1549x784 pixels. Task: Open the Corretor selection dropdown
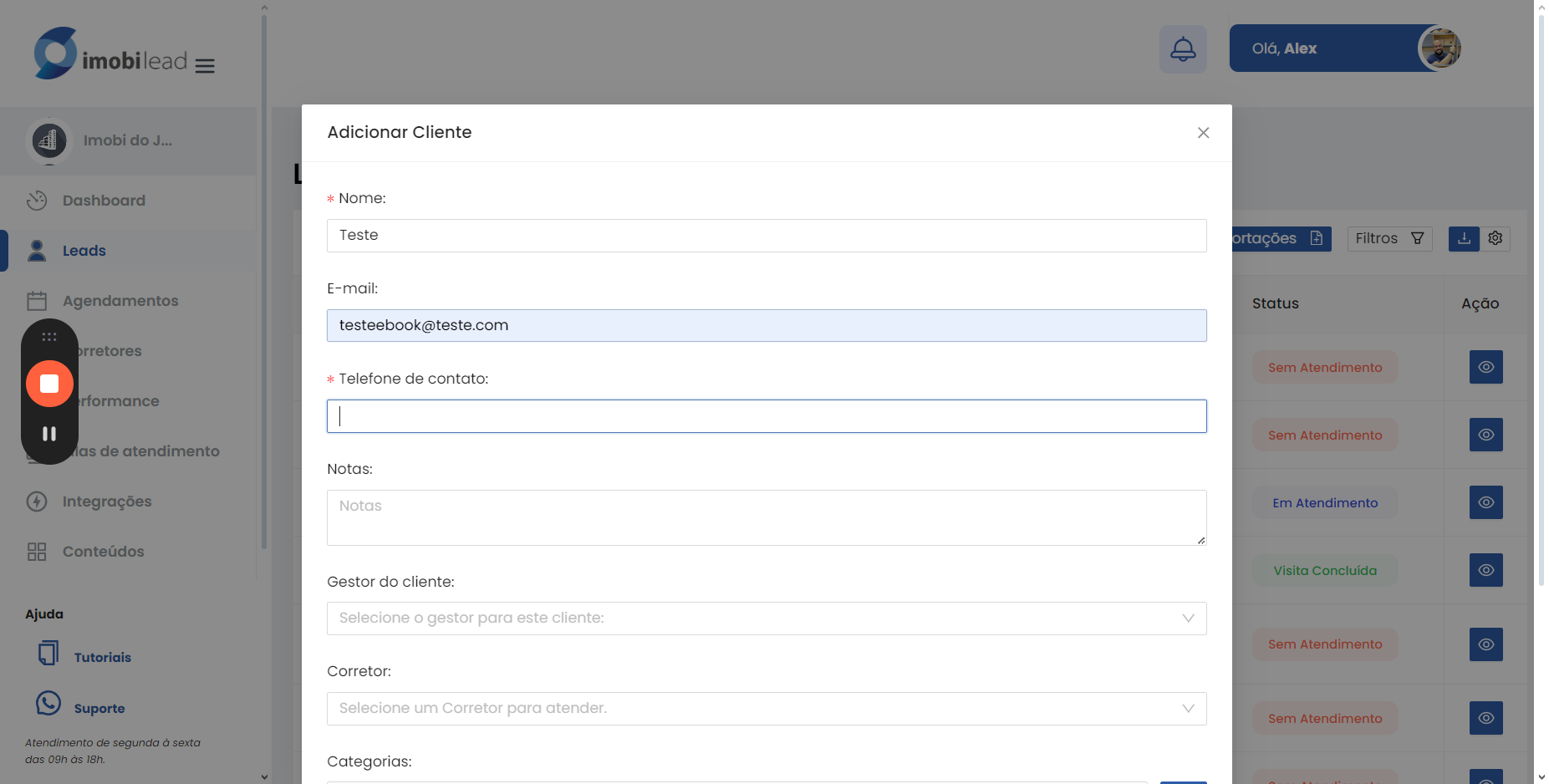point(767,709)
